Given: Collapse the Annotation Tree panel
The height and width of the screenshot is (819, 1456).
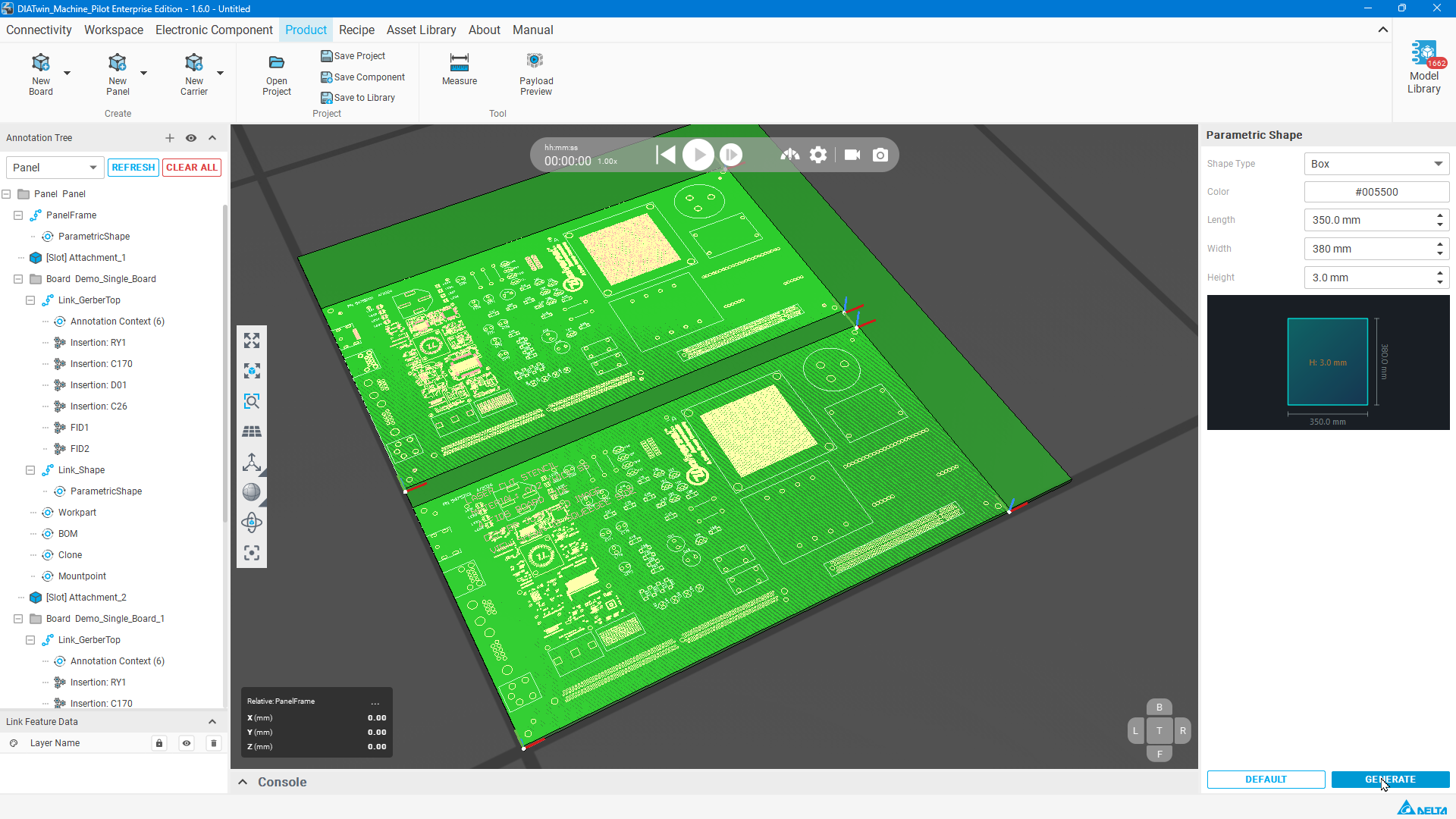Looking at the screenshot, I should pyautogui.click(x=212, y=138).
